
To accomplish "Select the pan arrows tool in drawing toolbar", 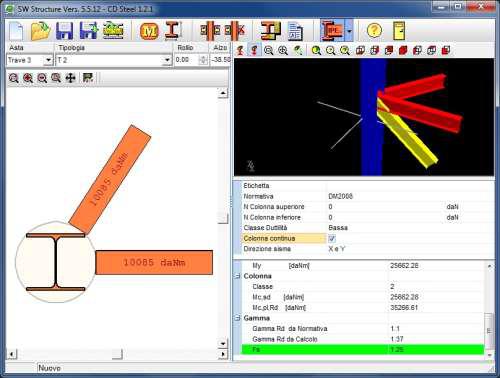I will (x=70, y=78).
